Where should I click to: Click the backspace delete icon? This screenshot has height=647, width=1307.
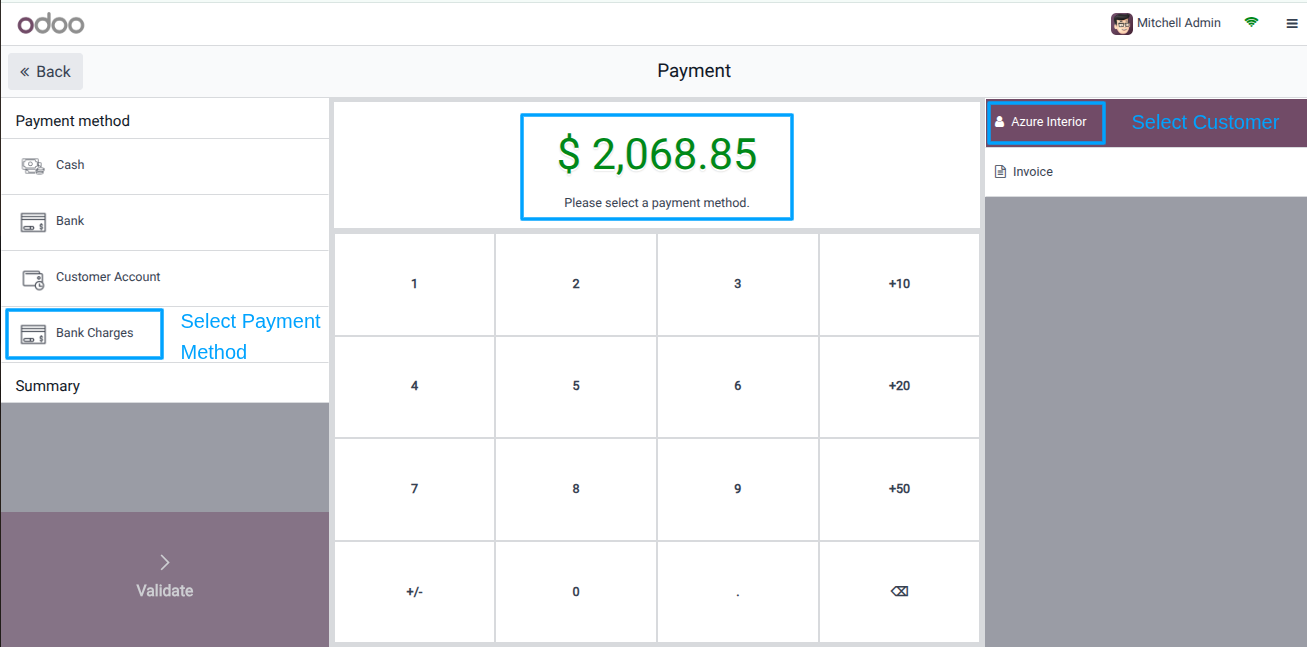[x=899, y=592]
